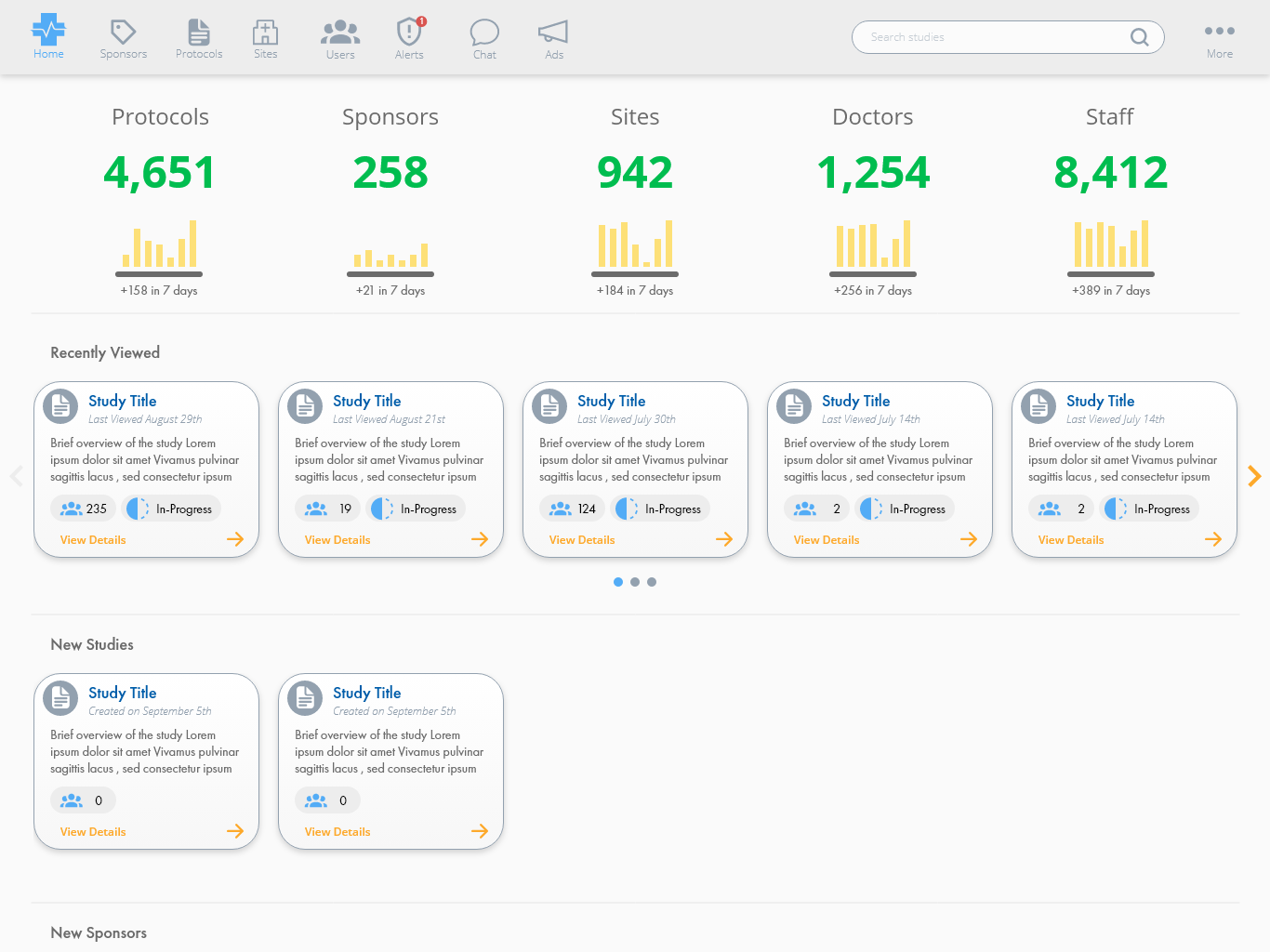The width and height of the screenshot is (1270, 952).
Task: View Details of study viewed July 30th
Action: [582, 540]
